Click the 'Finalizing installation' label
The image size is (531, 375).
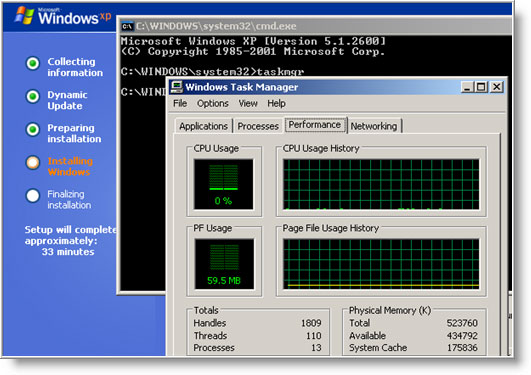coord(69,200)
